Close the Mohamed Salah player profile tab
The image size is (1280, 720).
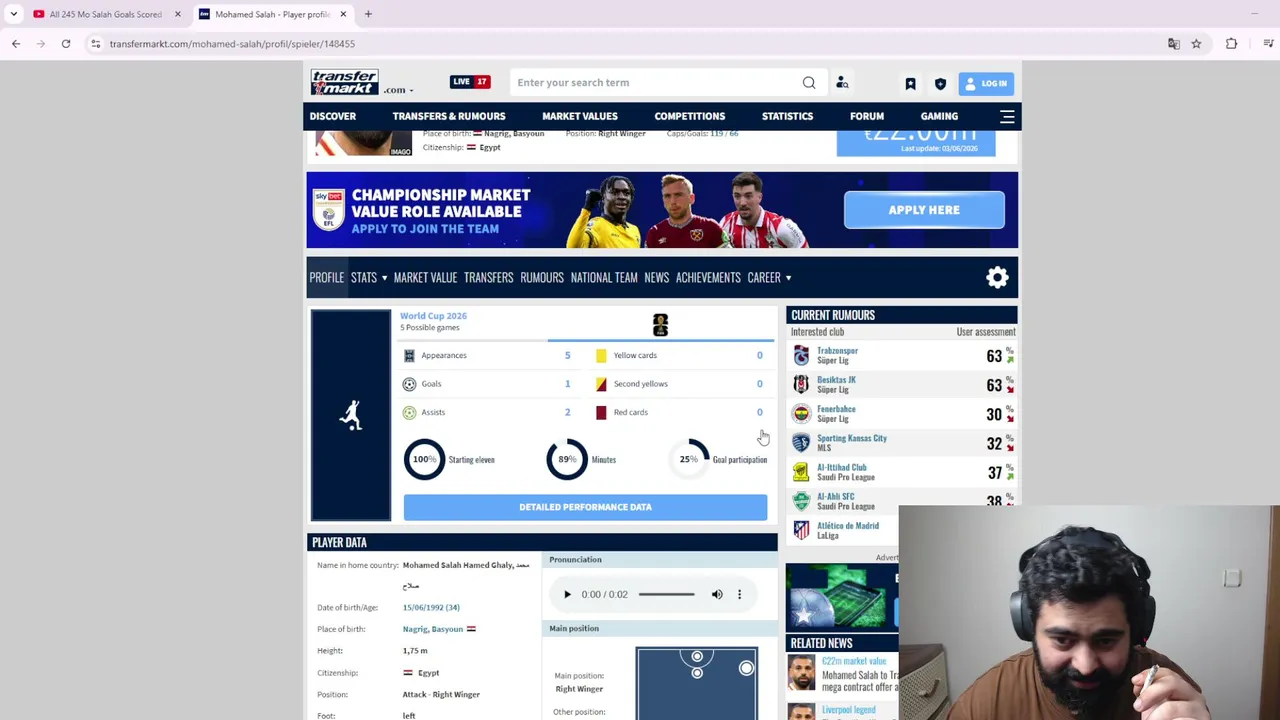point(343,14)
